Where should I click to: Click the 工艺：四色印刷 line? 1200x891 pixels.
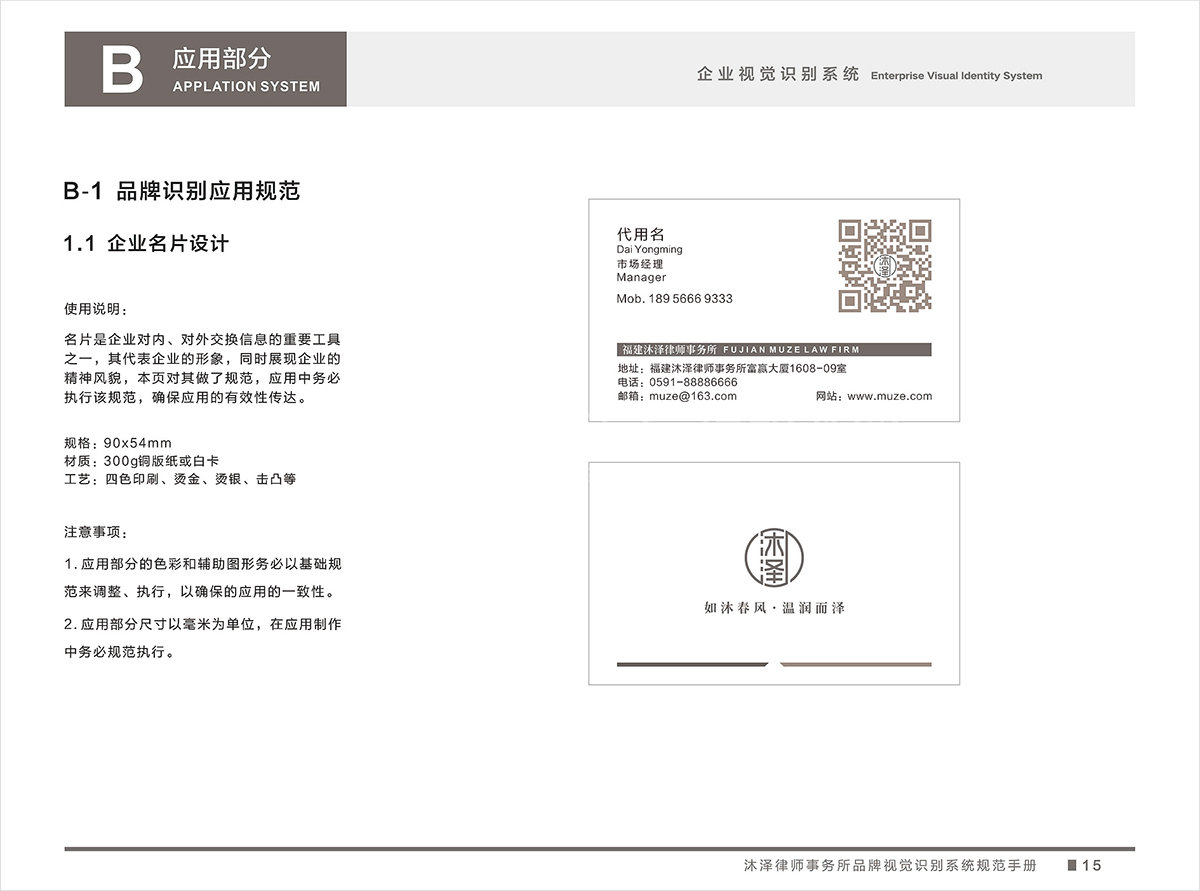coord(180,479)
